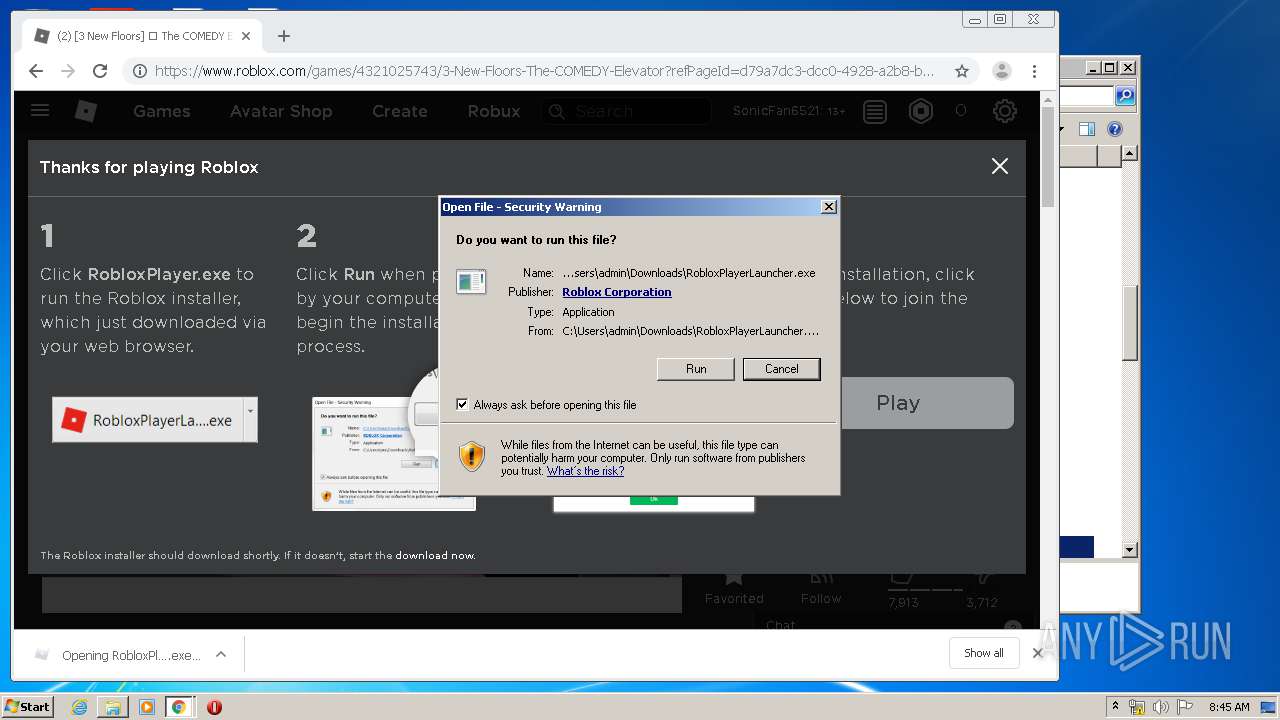
Task: Close the Chrome downloads shelf
Action: pyautogui.click(x=1037, y=653)
